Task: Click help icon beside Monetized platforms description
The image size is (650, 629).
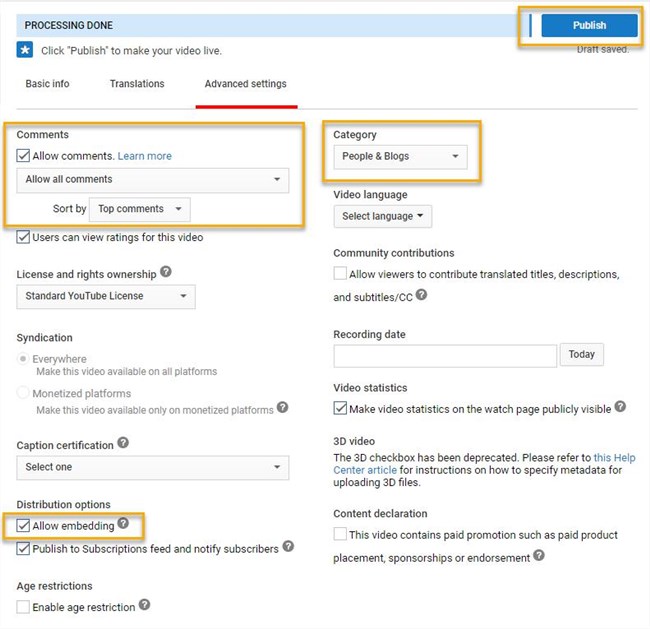Action: click(x=283, y=407)
